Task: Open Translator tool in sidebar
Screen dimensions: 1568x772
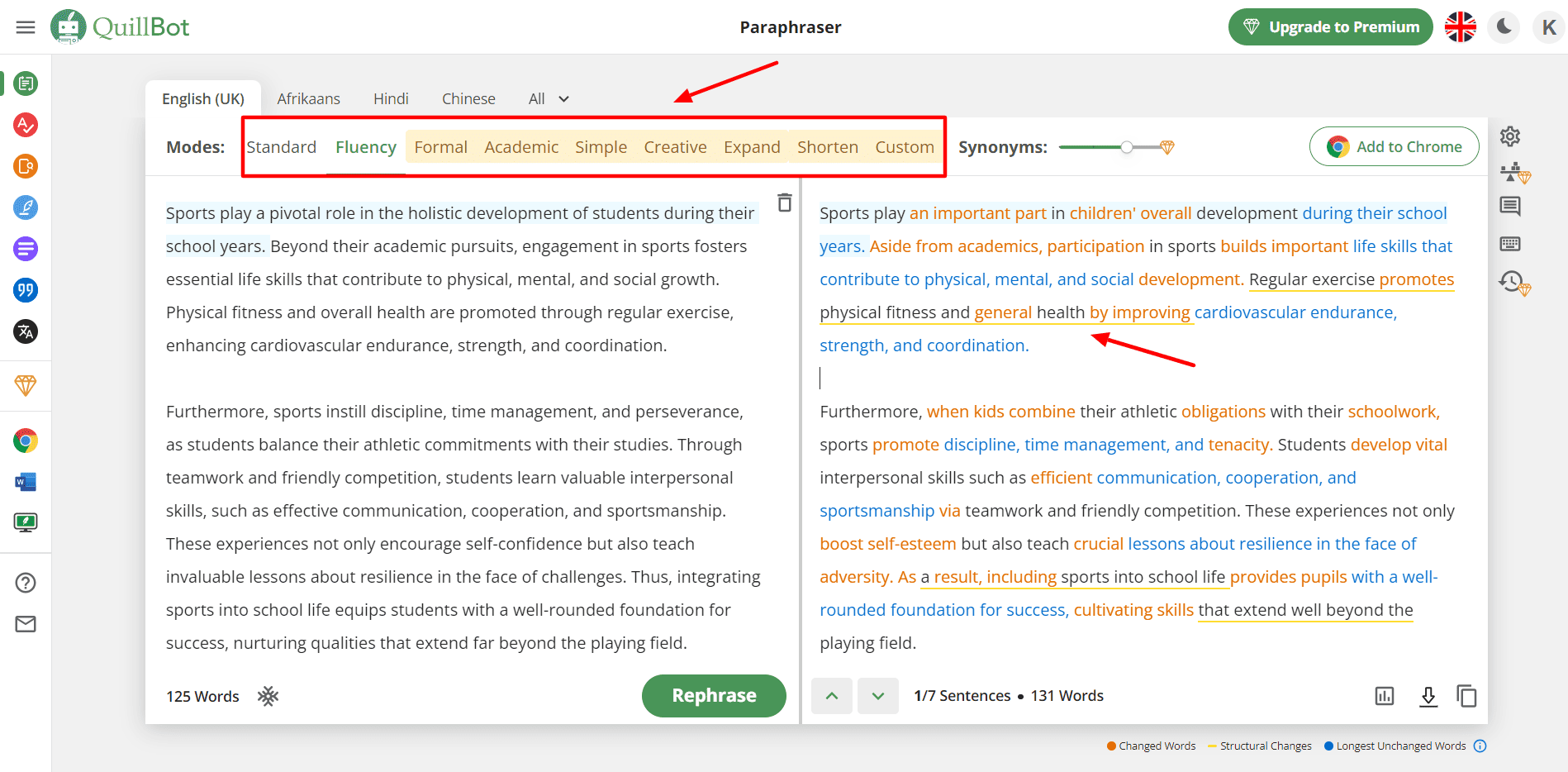Action: click(x=26, y=331)
